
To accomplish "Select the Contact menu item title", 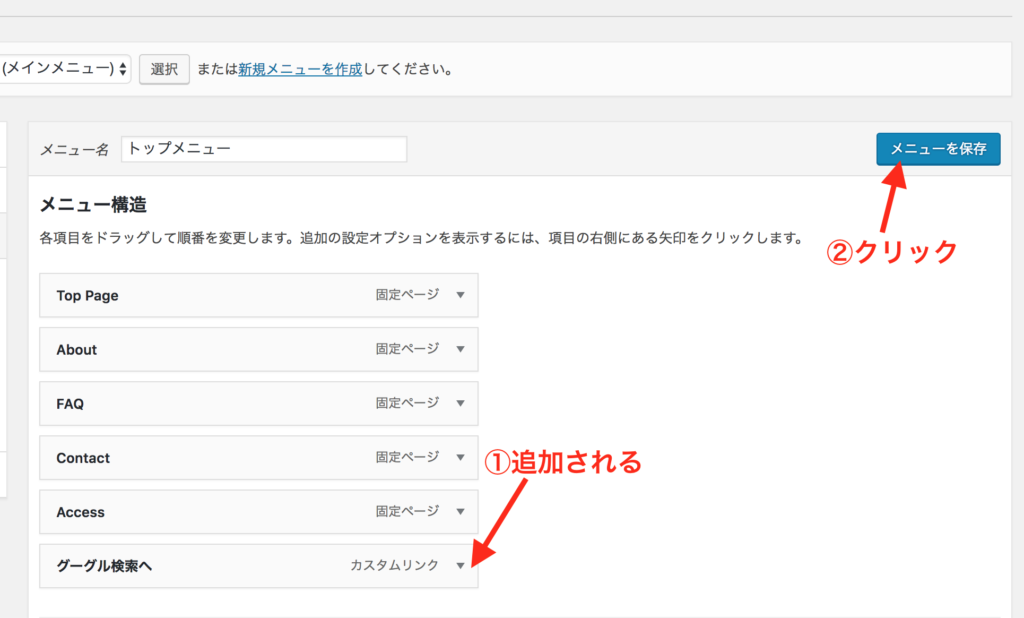I will [83, 458].
